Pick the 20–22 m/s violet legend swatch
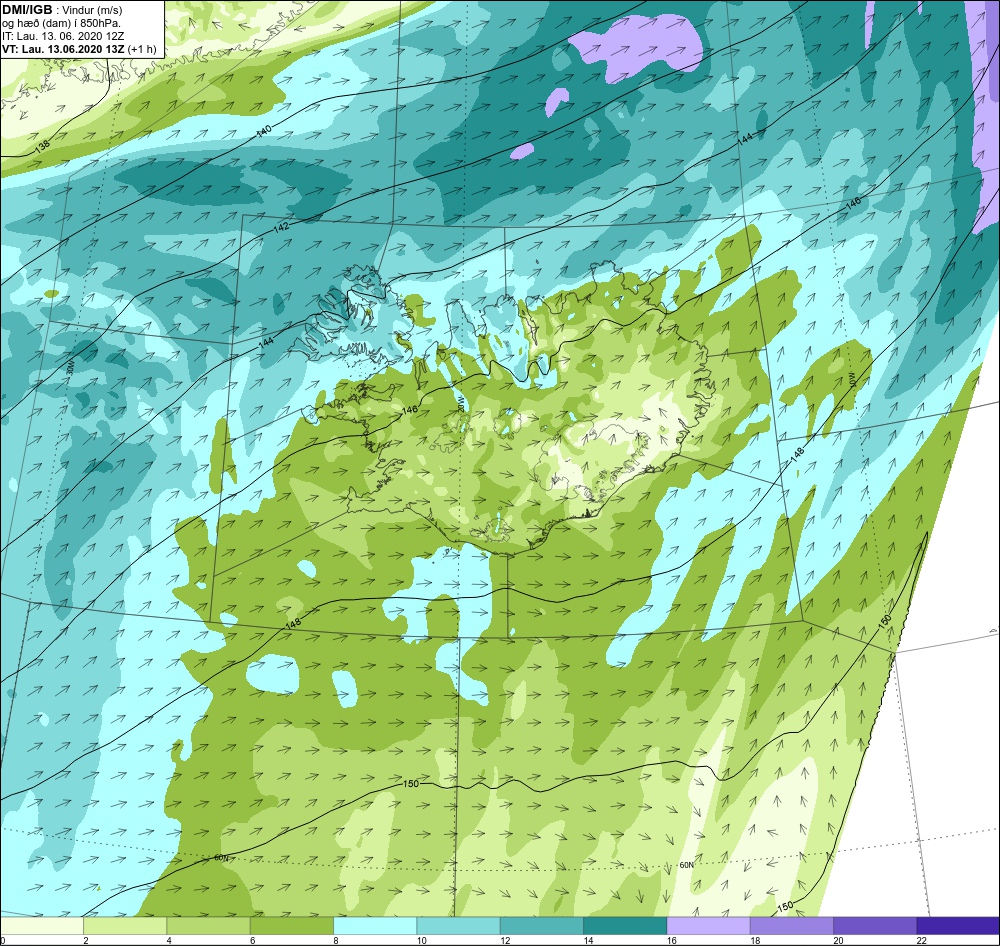The width and height of the screenshot is (1000, 946). click(x=875, y=925)
